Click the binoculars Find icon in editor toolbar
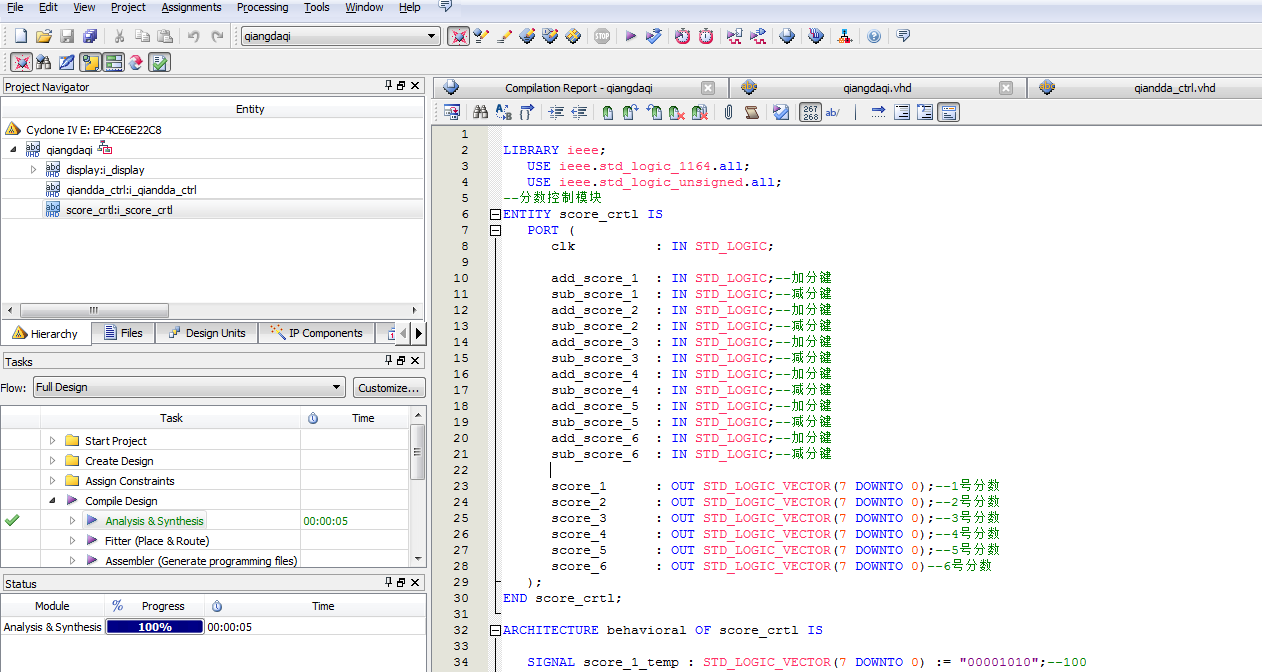1262x672 pixels. [481, 112]
